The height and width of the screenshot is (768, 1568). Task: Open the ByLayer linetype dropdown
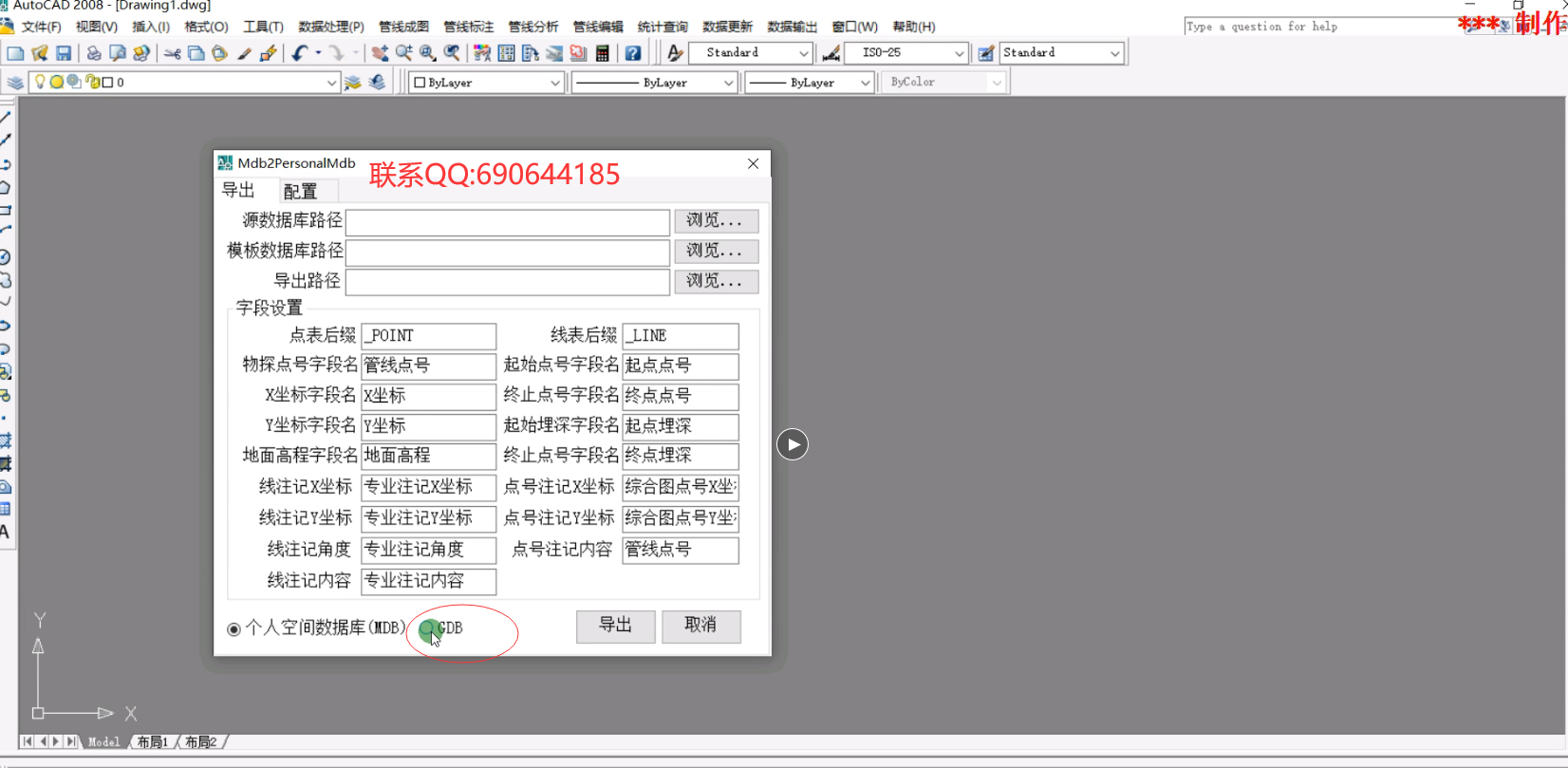point(729,83)
